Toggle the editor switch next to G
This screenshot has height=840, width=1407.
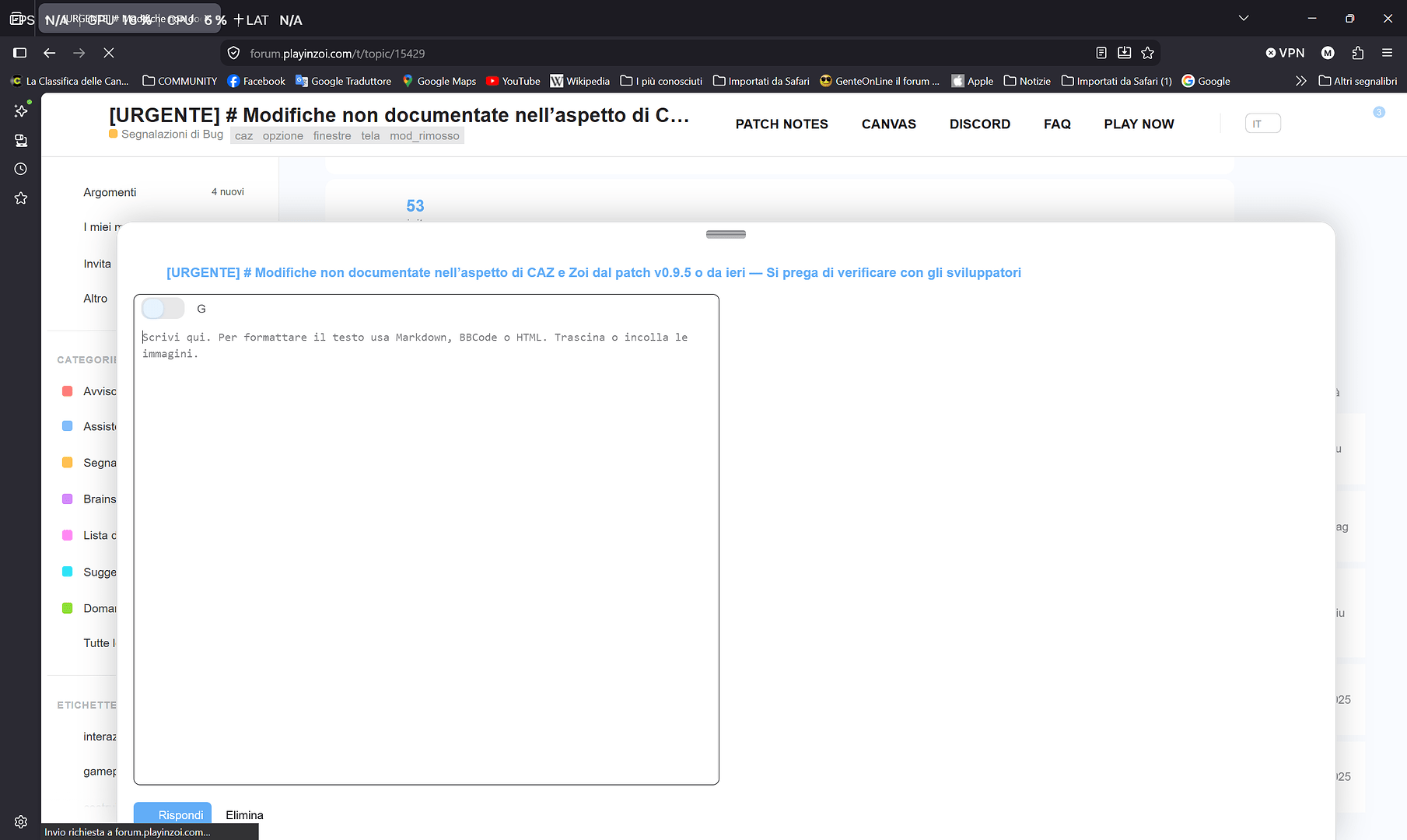click(x=163, y=309)
